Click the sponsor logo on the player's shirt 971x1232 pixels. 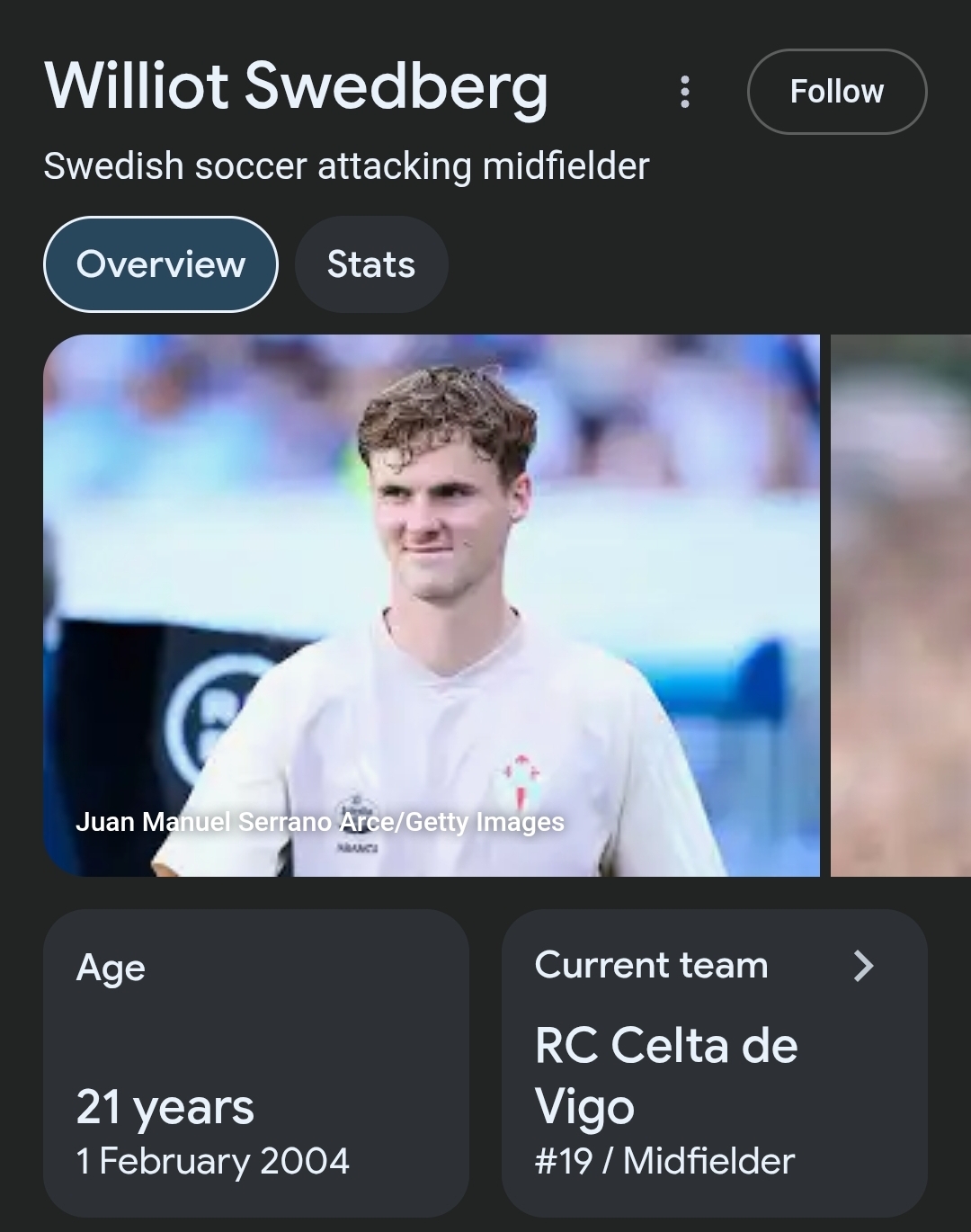(358, 811)
